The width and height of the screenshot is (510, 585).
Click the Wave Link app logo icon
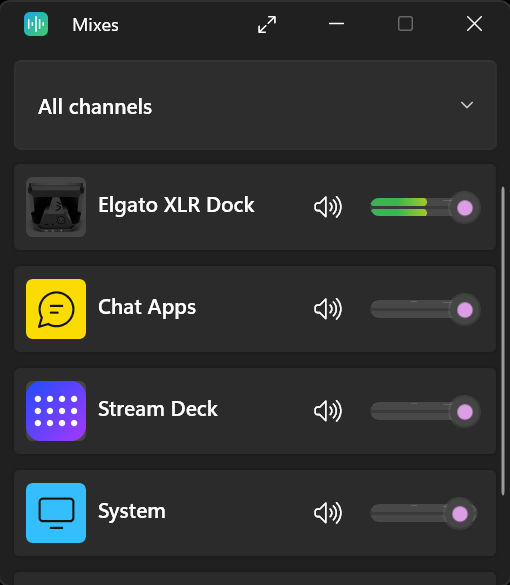[36, 24]
